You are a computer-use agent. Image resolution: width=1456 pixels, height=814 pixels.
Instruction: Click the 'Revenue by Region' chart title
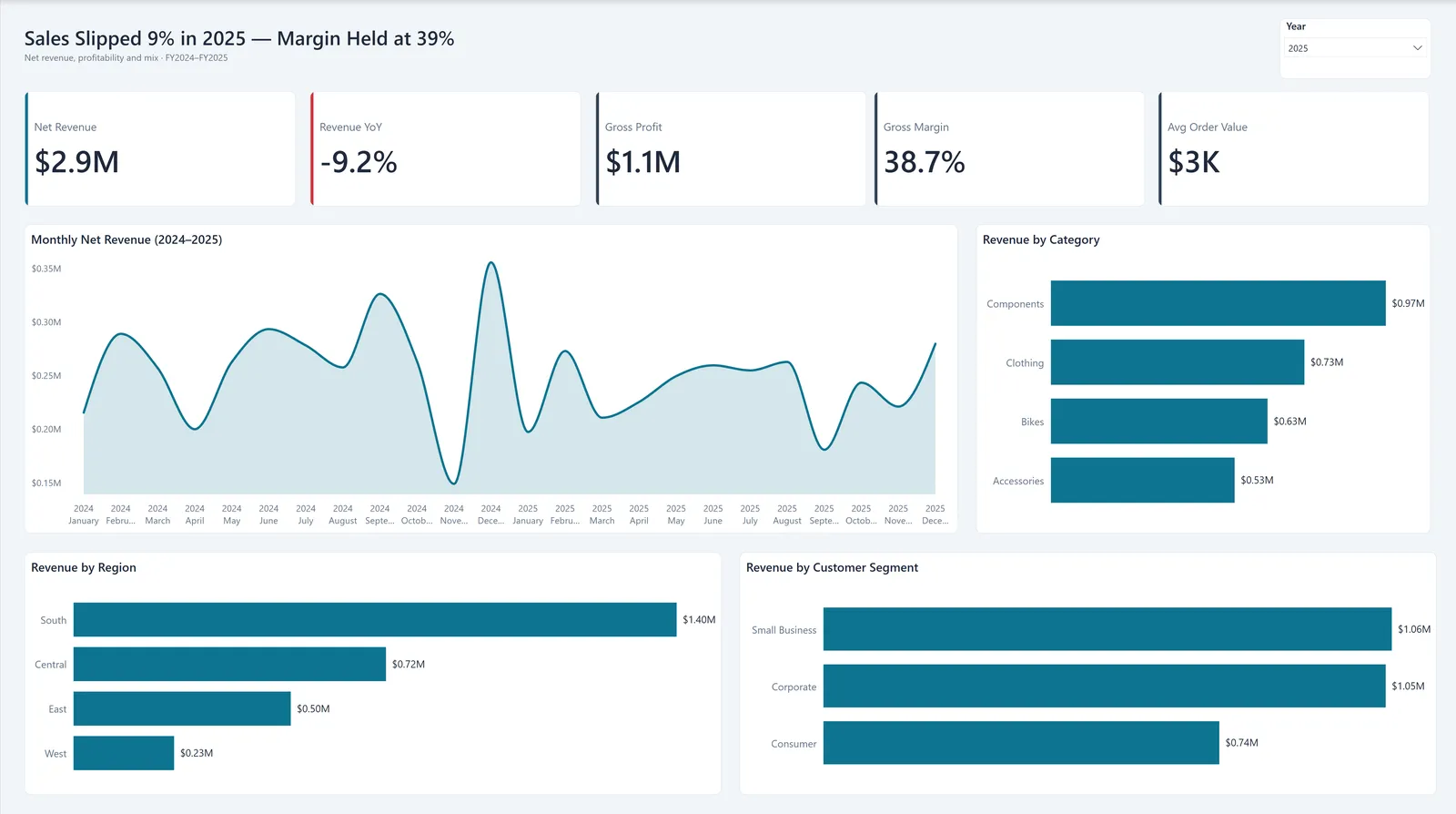click(x=84, y=567)
